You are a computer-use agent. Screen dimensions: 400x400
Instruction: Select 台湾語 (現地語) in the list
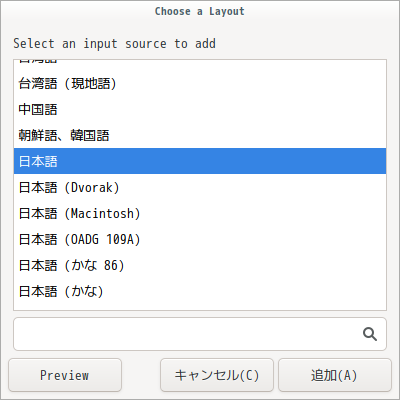(200, 83)
